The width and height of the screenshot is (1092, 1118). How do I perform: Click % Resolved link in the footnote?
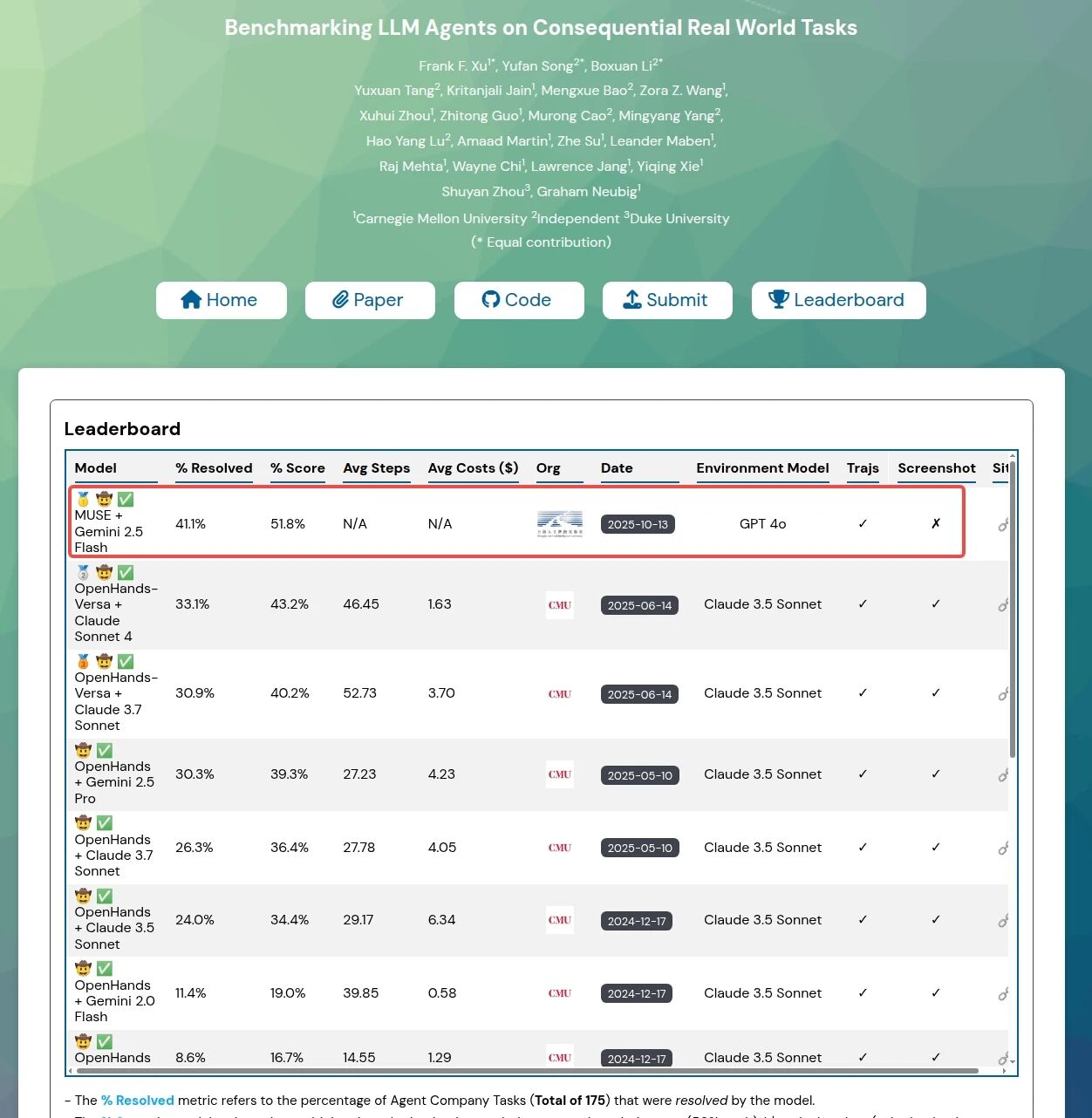138,1101
